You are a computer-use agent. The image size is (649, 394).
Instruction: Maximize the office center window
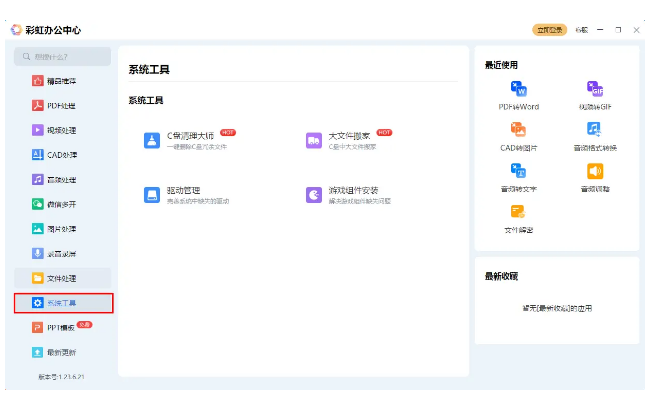[618, 30]
